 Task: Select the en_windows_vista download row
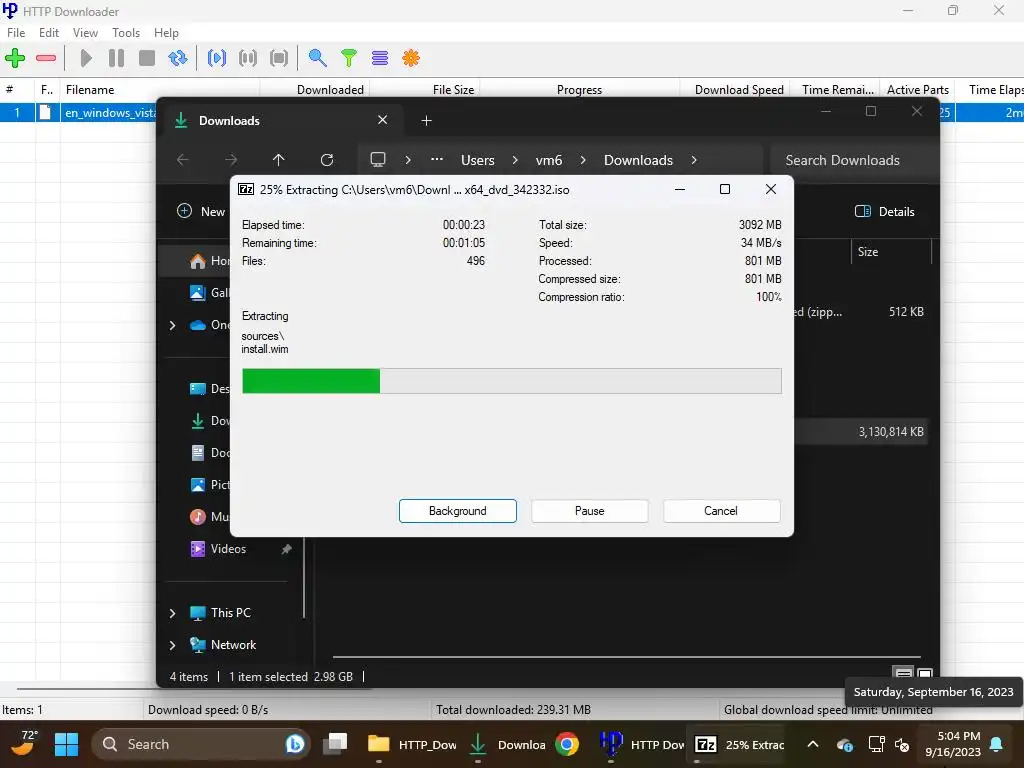pos(78,112)
